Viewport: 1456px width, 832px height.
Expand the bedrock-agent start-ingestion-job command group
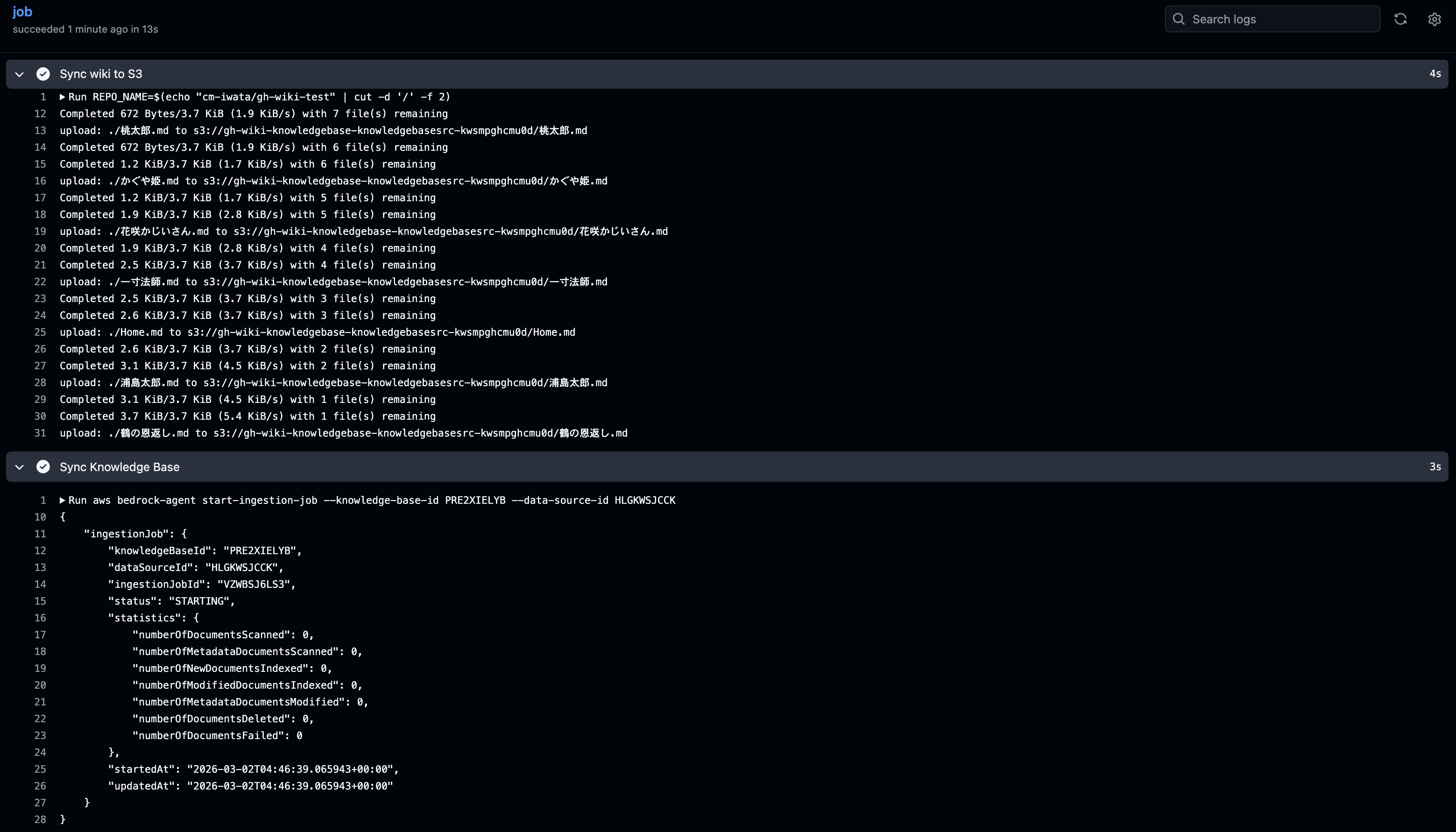(62, 500)
